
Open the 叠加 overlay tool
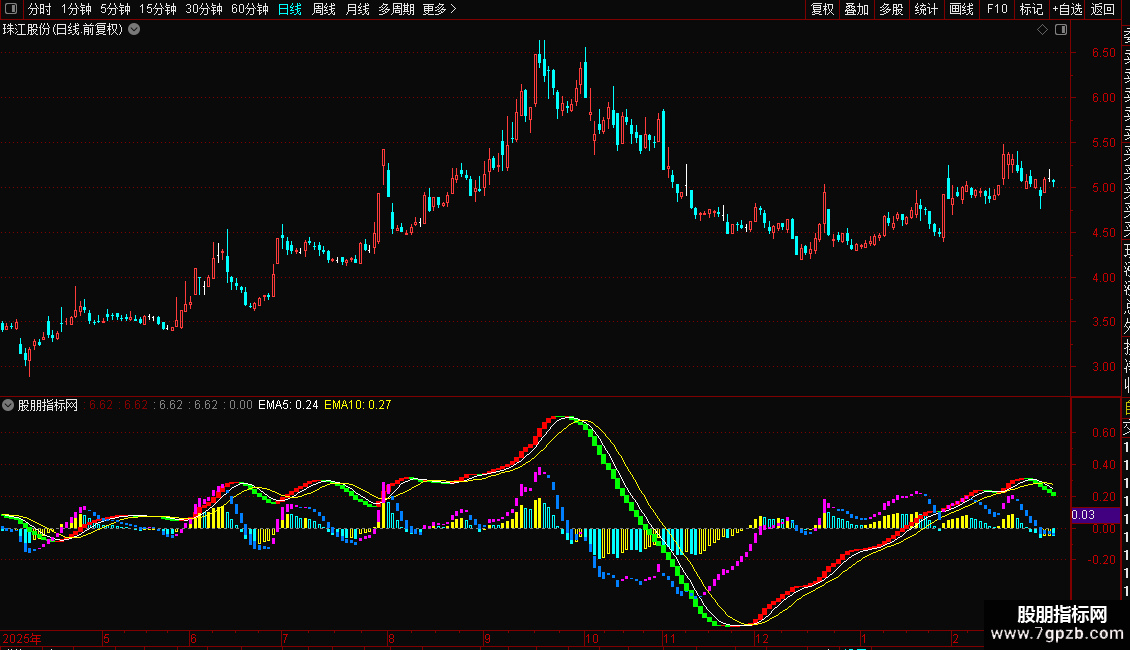856,9
